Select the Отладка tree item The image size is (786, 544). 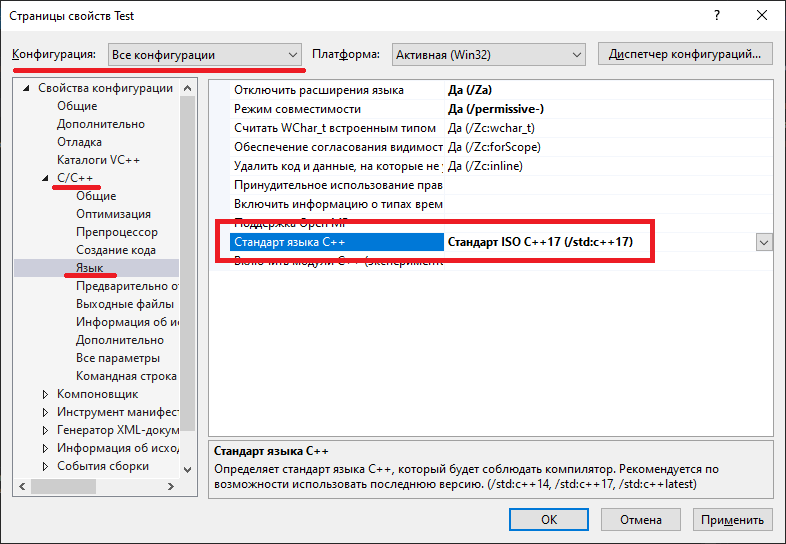pyautogui.click(x=79, y=142)
